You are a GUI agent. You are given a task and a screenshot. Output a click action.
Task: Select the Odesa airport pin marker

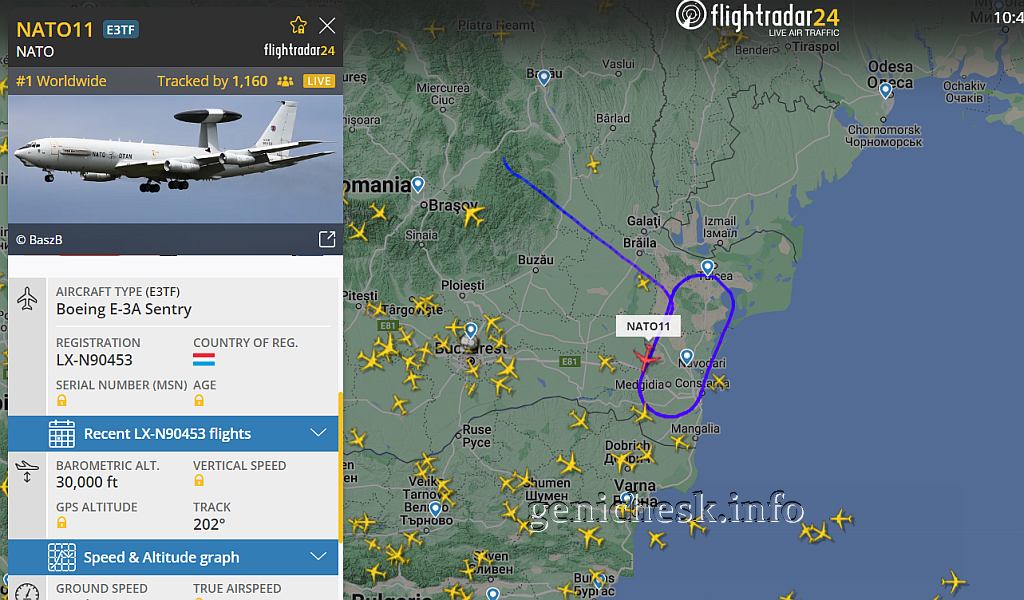click(x=886, y=90)
